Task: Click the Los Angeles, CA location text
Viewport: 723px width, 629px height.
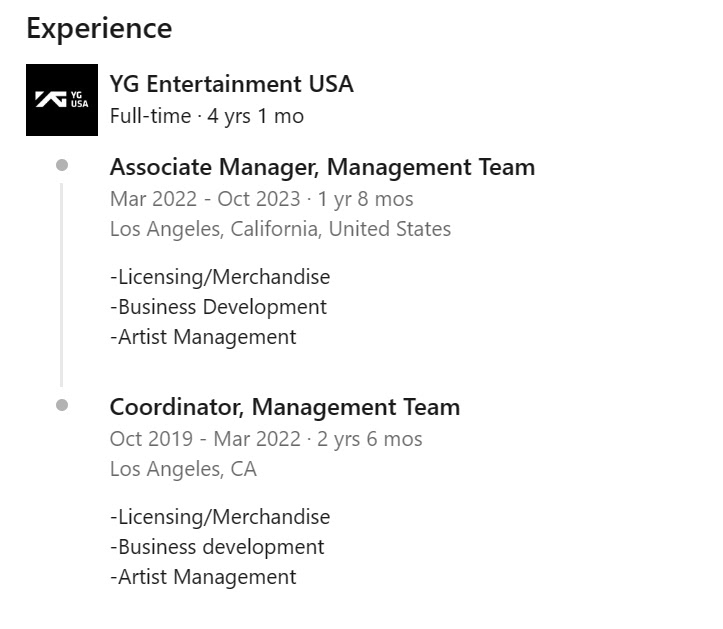Action: tap(183, 469)
